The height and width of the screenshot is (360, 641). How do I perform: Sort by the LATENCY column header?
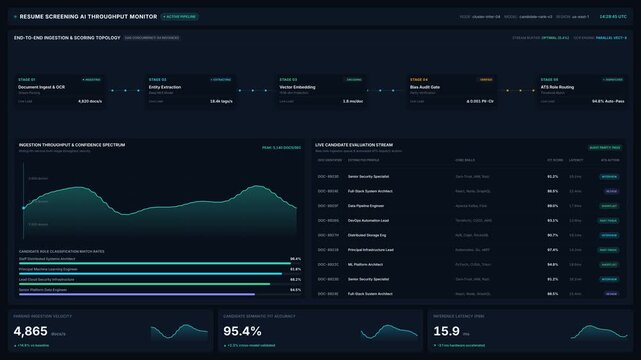(576, 160)
